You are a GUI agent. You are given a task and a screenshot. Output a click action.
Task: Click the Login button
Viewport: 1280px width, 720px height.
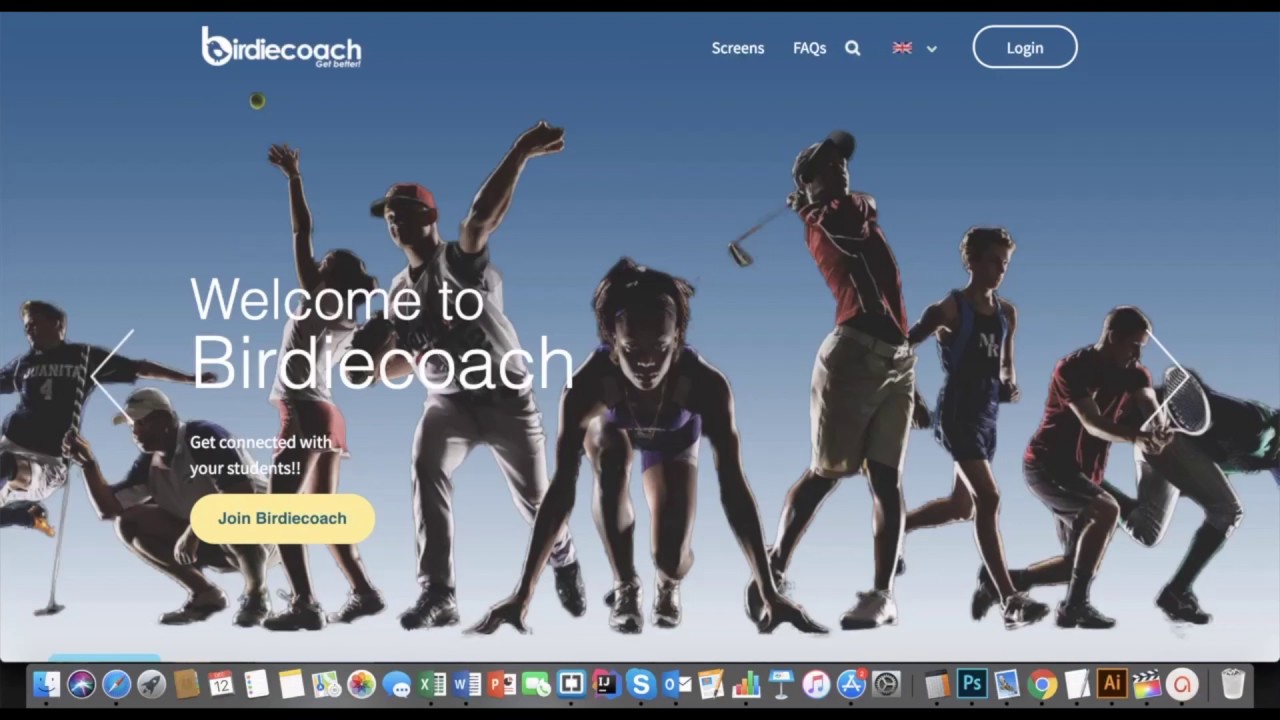coord(1025,47)
